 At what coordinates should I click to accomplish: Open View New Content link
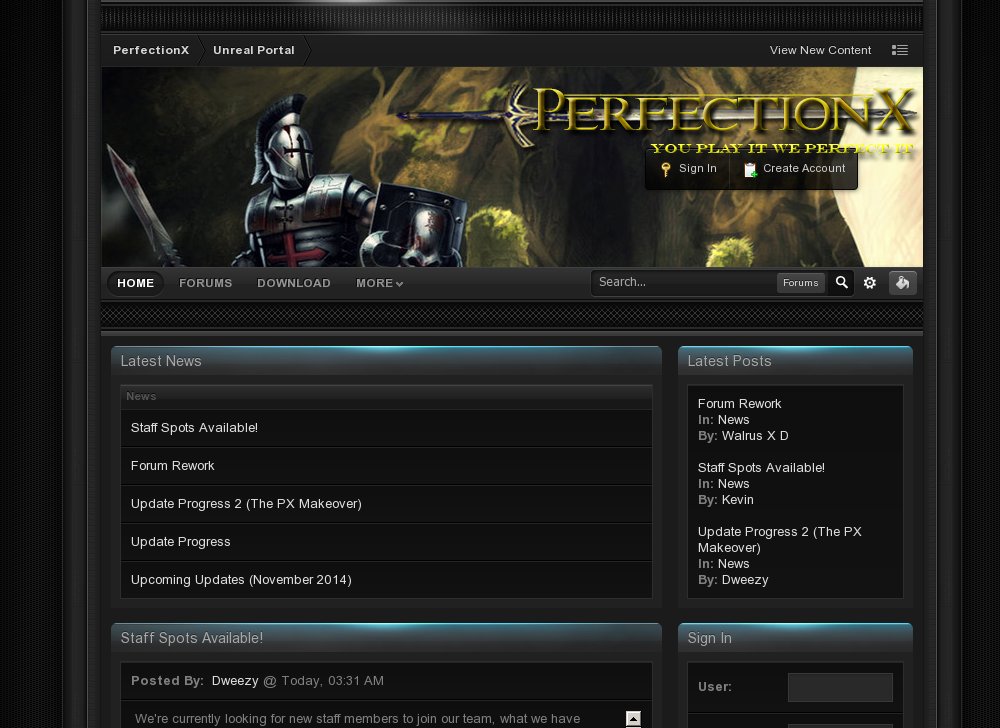tap(820, 50)
